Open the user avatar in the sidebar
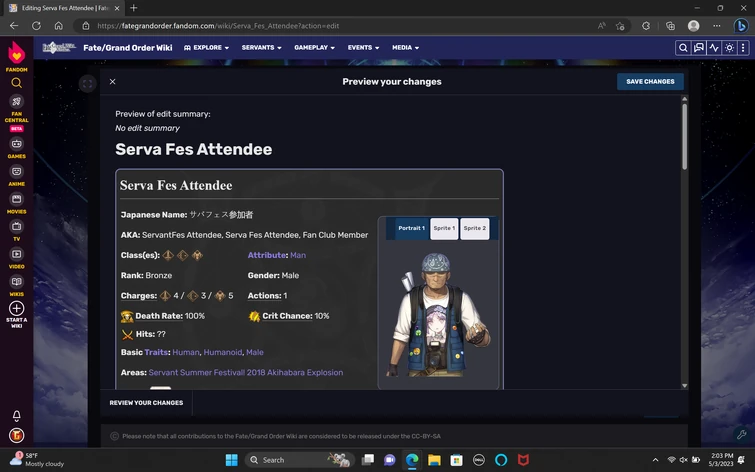 pos(16,435)
